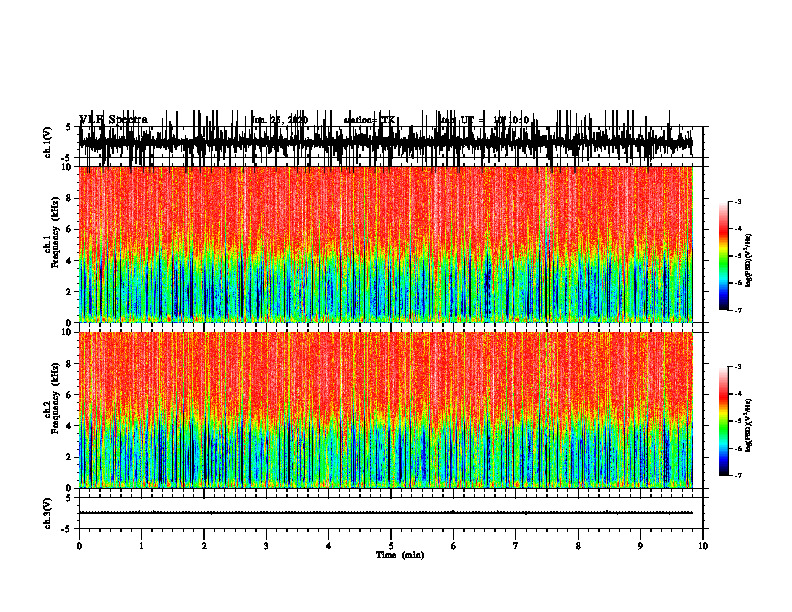Click the Jan 25, 2020 date text

[x=279, y=120]
